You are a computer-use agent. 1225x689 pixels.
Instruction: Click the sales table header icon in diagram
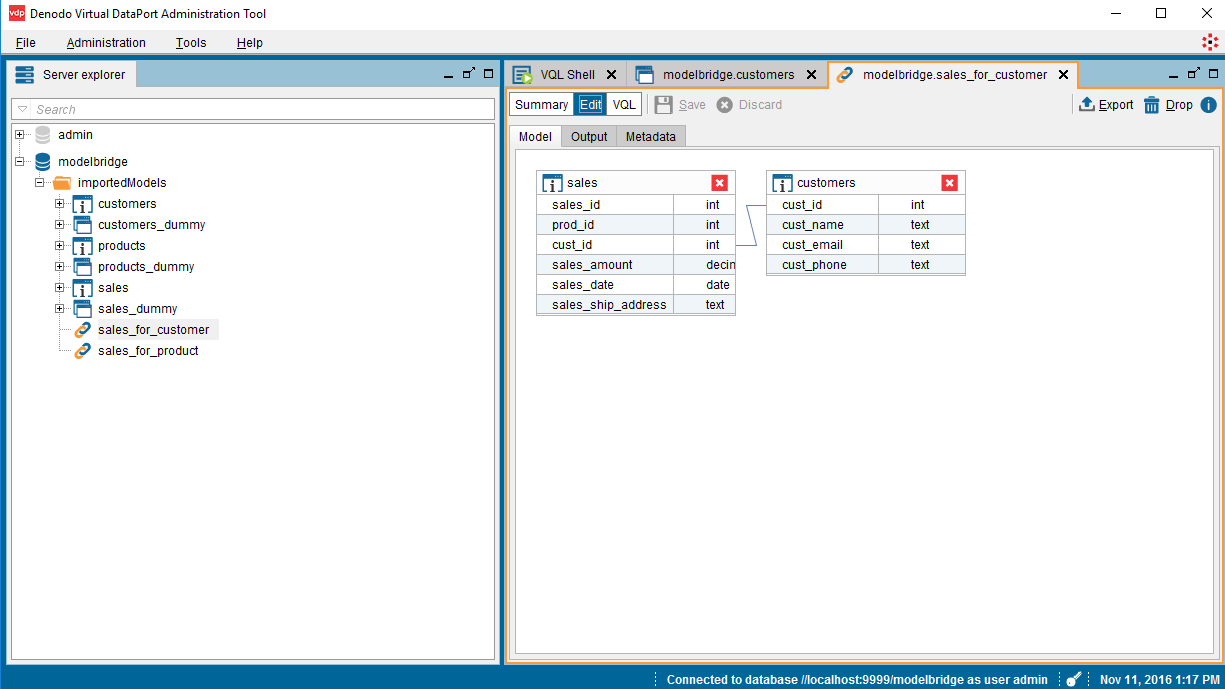tap(552, 183)
